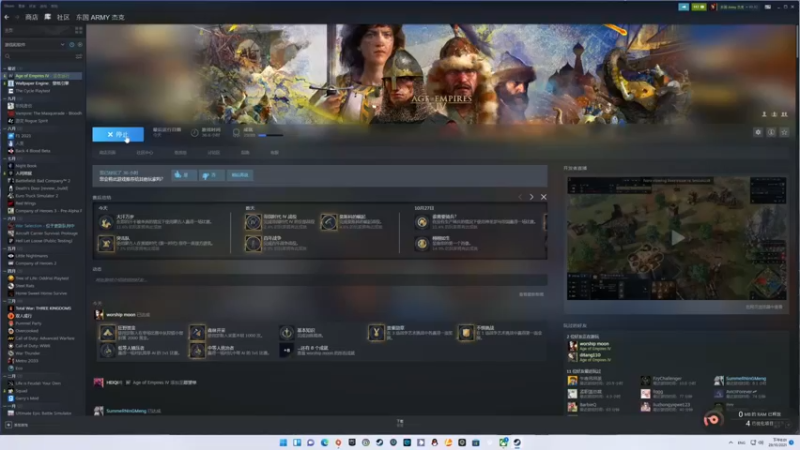Click the library search field
This screenshot has width=800, height=450.
pos(38,56)
